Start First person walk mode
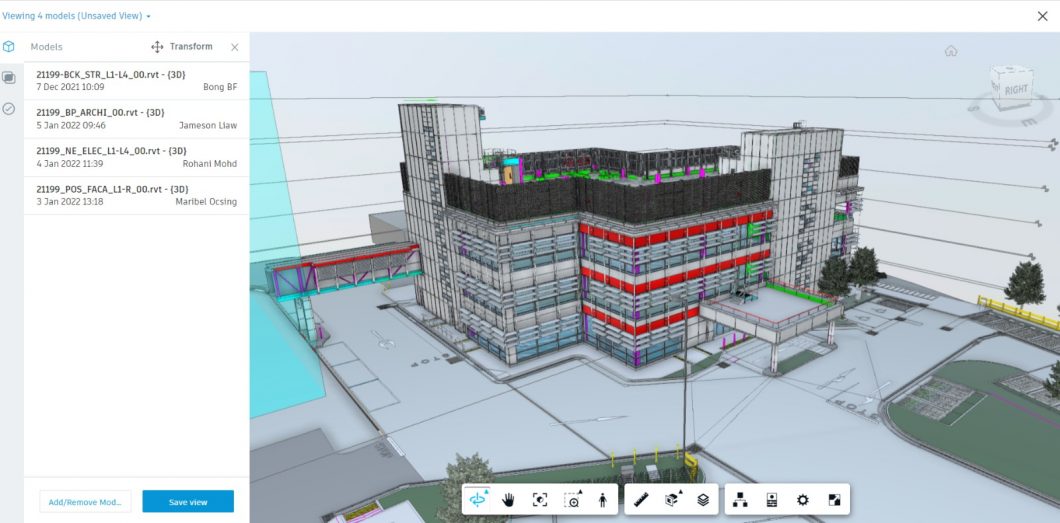Screen dimensions: 1060x523 tap(603, 499)
